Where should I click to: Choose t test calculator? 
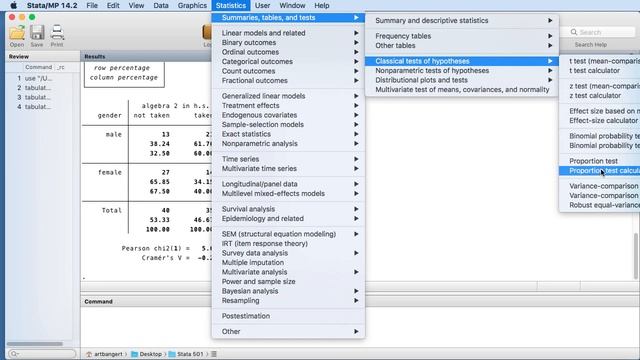pyautogui.click(x=600, y=71)
